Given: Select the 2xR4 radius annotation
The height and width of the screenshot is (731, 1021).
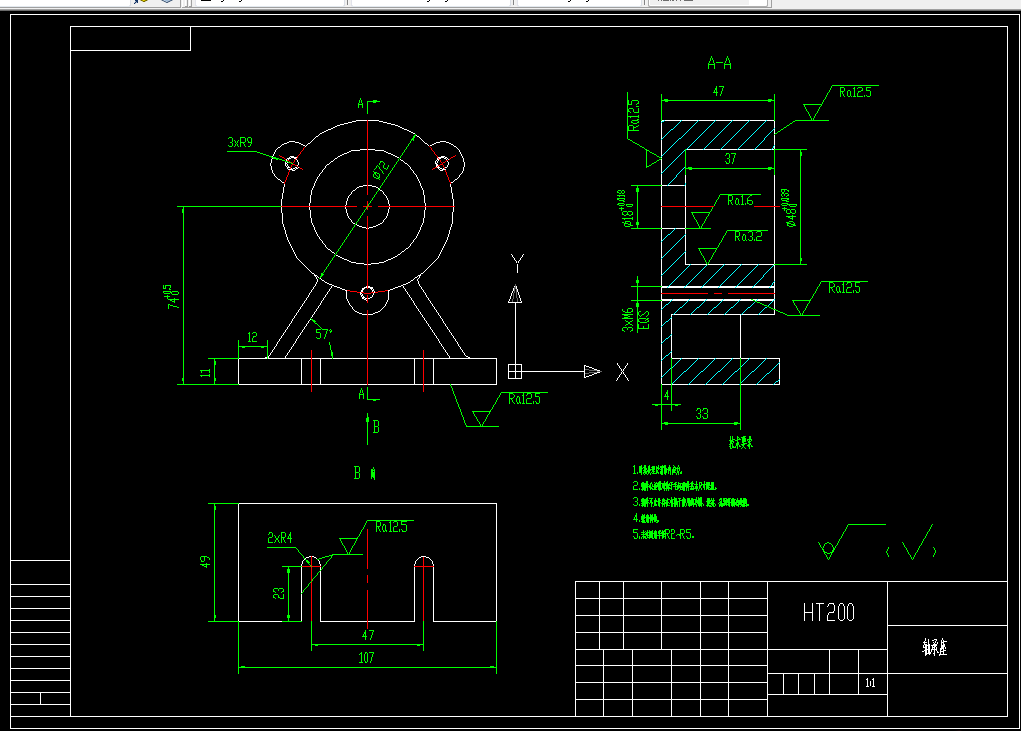Looking at the screenshot, I should point(280,538).
